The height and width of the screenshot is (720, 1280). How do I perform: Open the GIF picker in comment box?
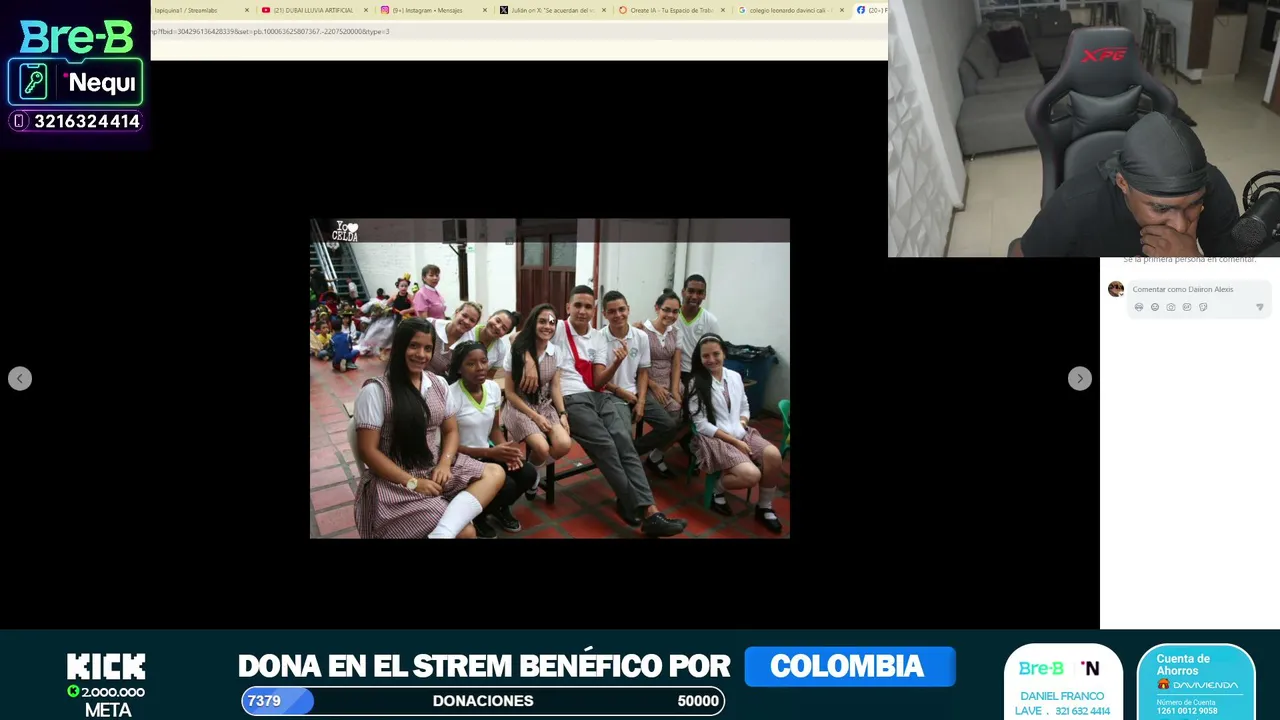(x=1187, y=307)
